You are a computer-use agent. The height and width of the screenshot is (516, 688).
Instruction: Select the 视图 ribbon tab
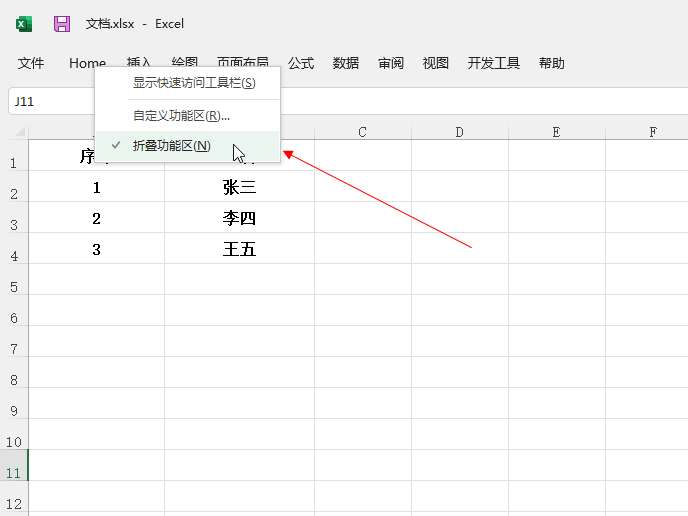pos(436,63)
